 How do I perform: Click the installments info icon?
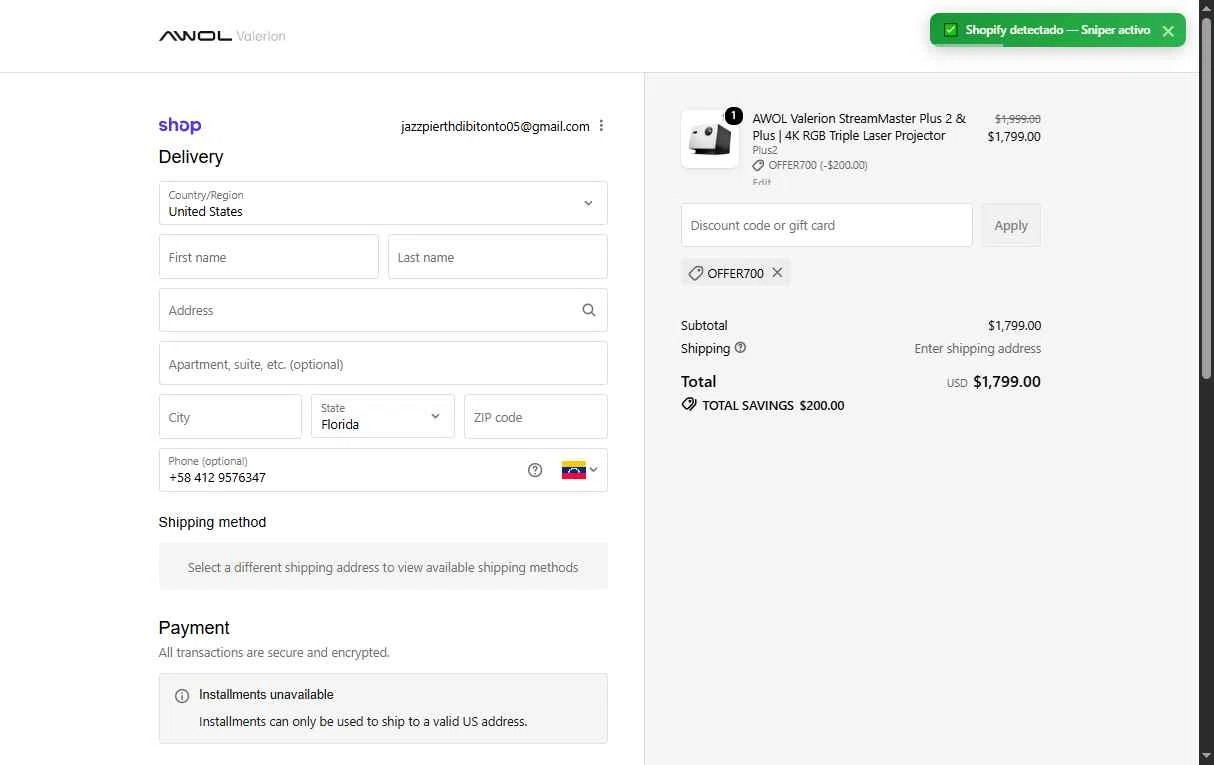click(x=182, y=696)
